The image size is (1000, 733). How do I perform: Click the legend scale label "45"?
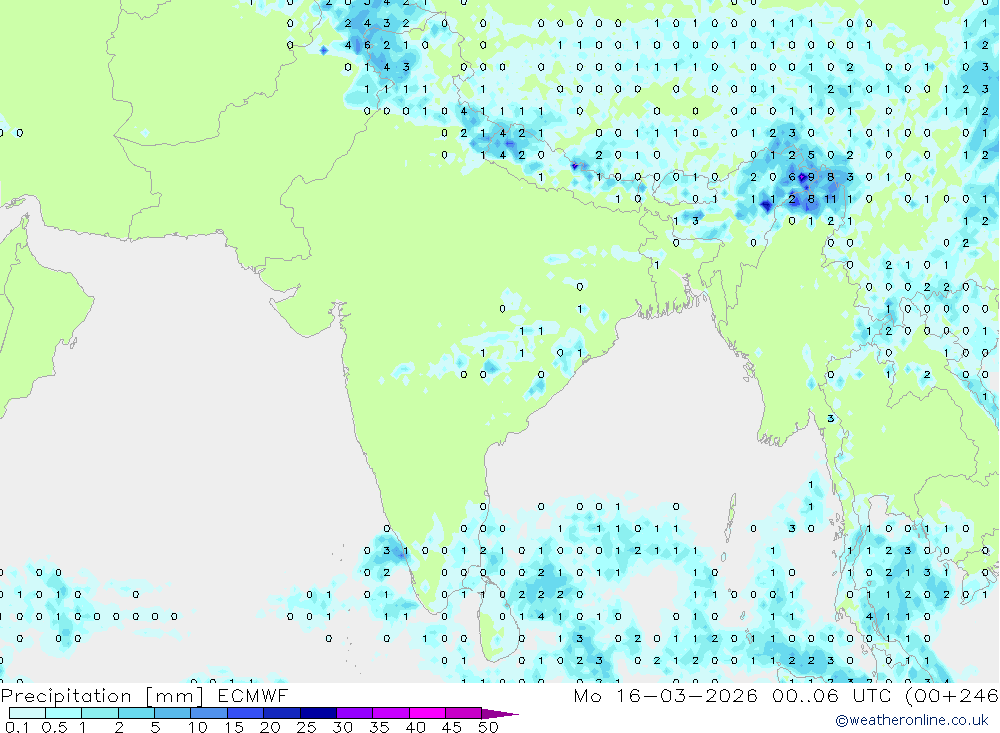point(452,727)
